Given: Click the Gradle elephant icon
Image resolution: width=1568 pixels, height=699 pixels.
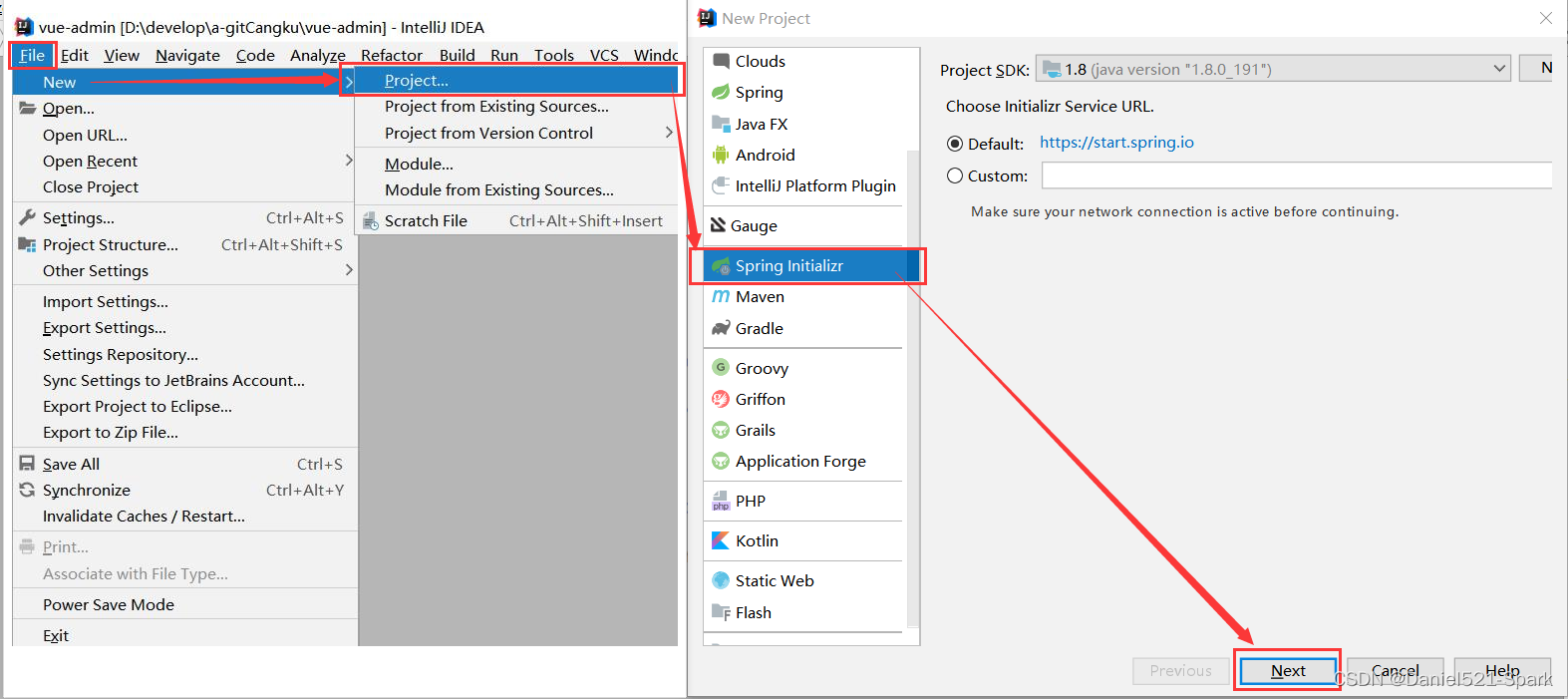Looking at the screenshot, I should (720, 328).
